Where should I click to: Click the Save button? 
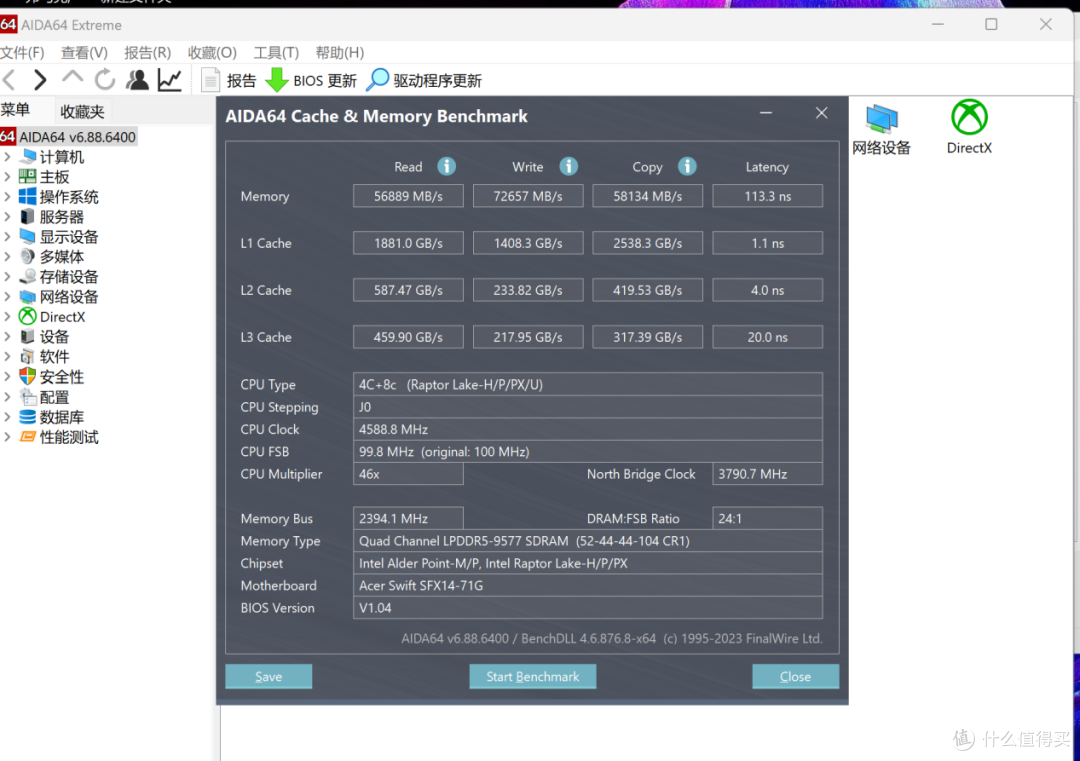269,676
